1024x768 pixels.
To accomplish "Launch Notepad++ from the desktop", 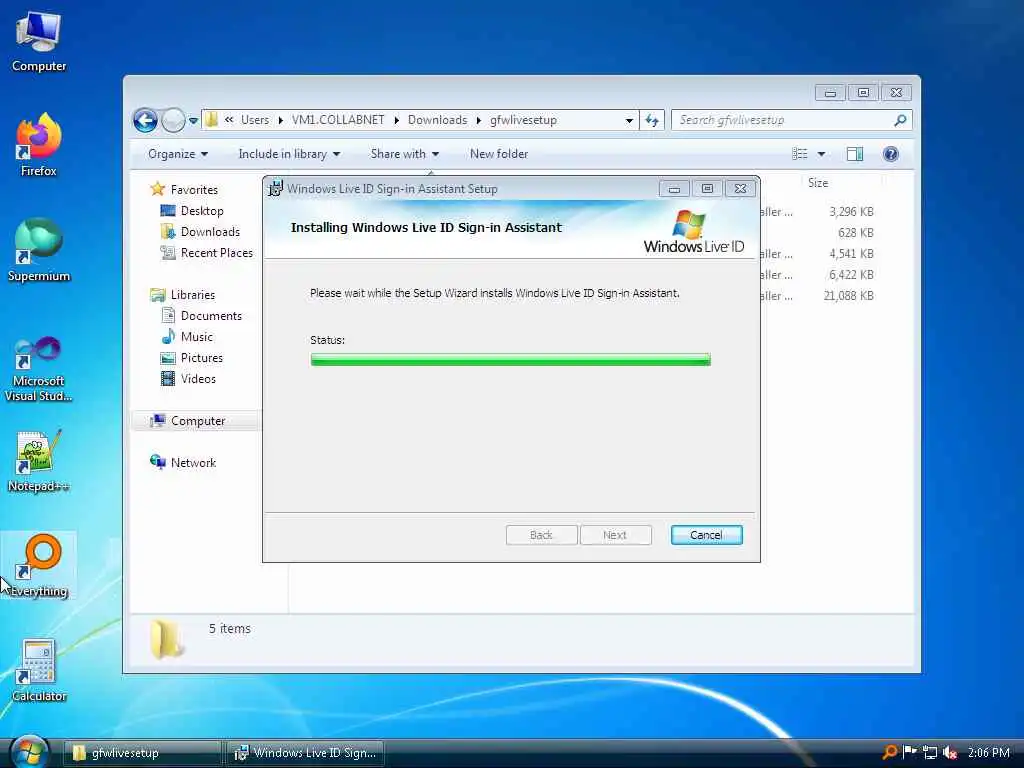I will point(39,461).
